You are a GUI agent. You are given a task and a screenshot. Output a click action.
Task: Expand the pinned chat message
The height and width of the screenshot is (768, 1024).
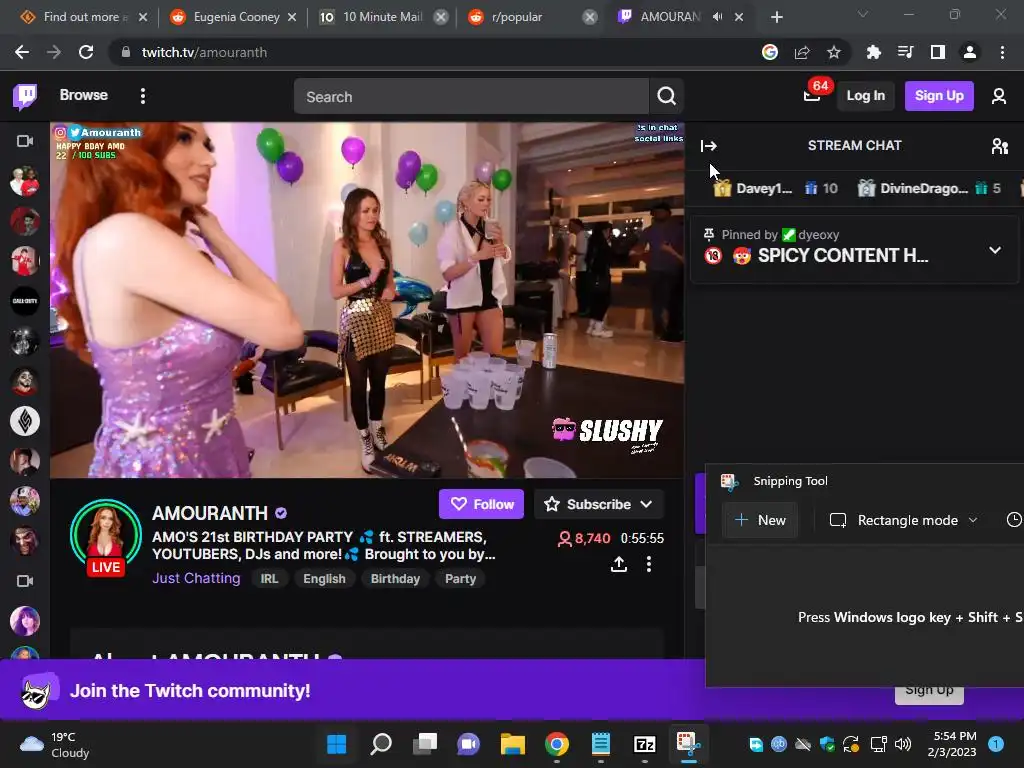point(995,250)
